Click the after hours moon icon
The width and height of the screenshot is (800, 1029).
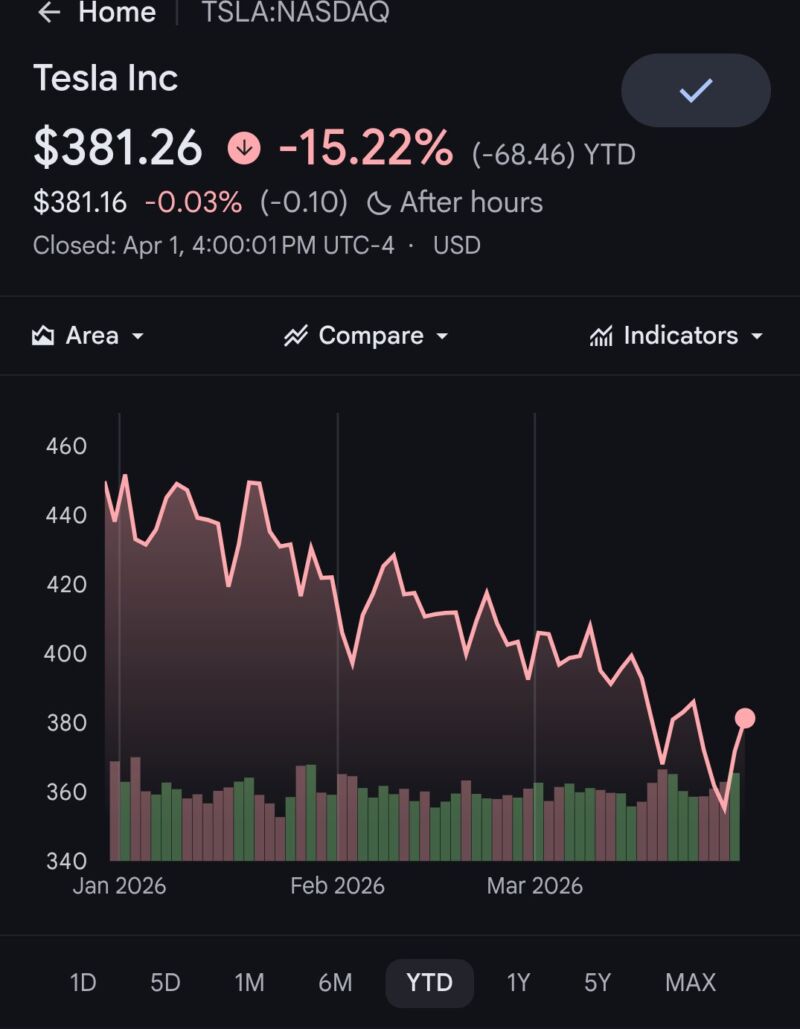pyautogui.click(x=379, y=203)
